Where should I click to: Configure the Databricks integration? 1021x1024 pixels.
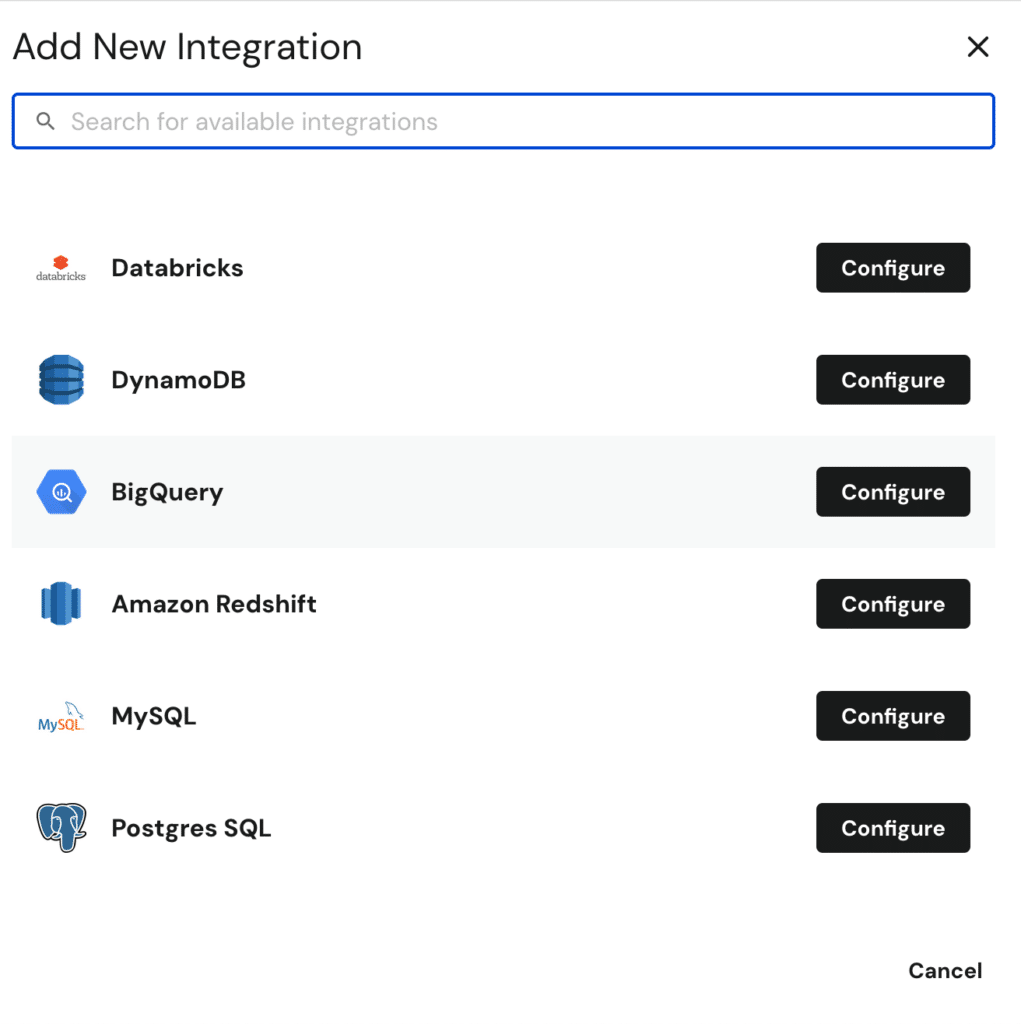pos(893,268)
